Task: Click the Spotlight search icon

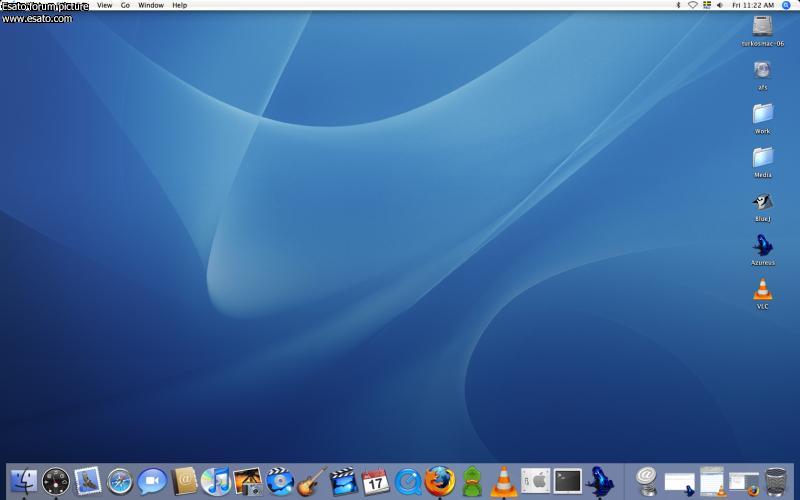Action: (x=786, y=5)
